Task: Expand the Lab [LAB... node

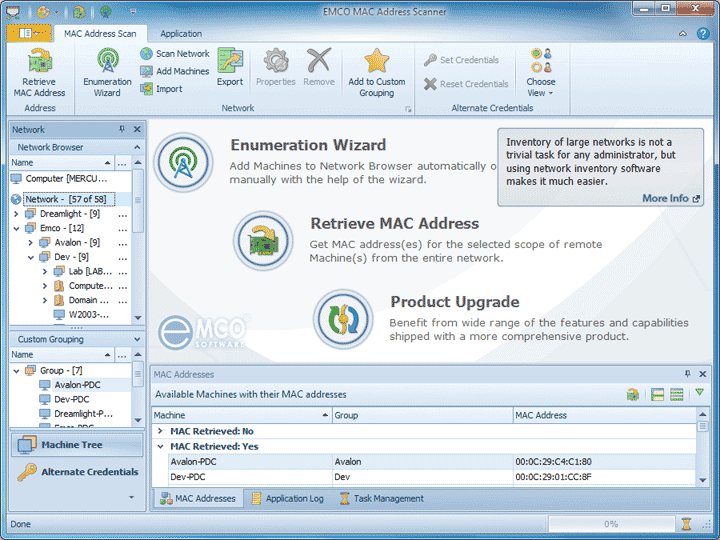Action: tap(45, 271)
